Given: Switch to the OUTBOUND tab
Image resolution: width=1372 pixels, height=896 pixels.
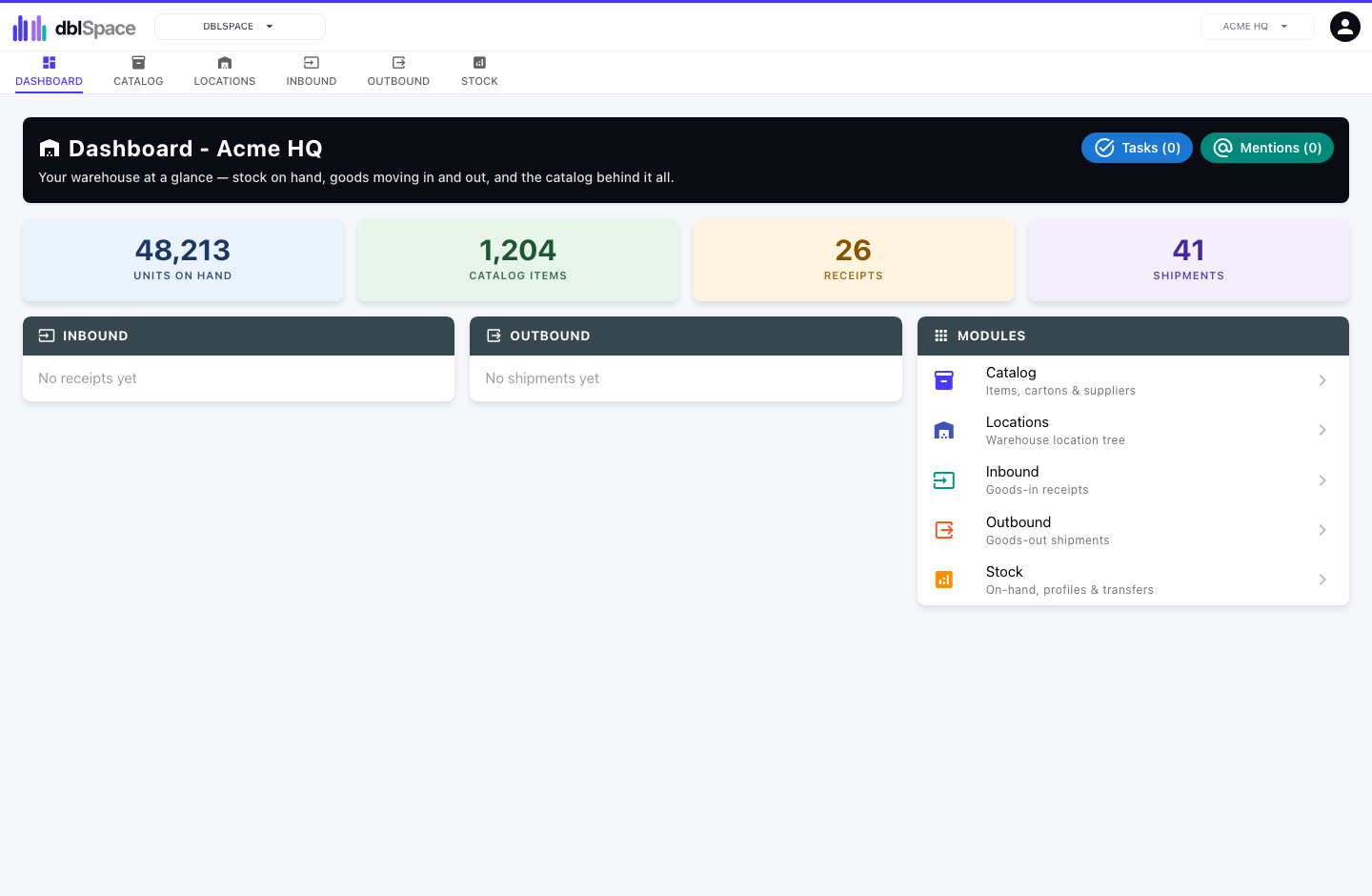Looking at the screenshot, I should tap(399, 72).
